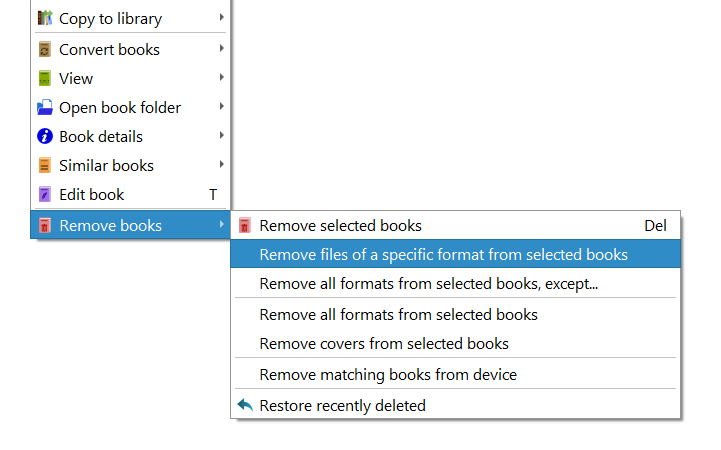Expand the Similar books submenu arrow
The image size is (721, 450).
[220, 165]
